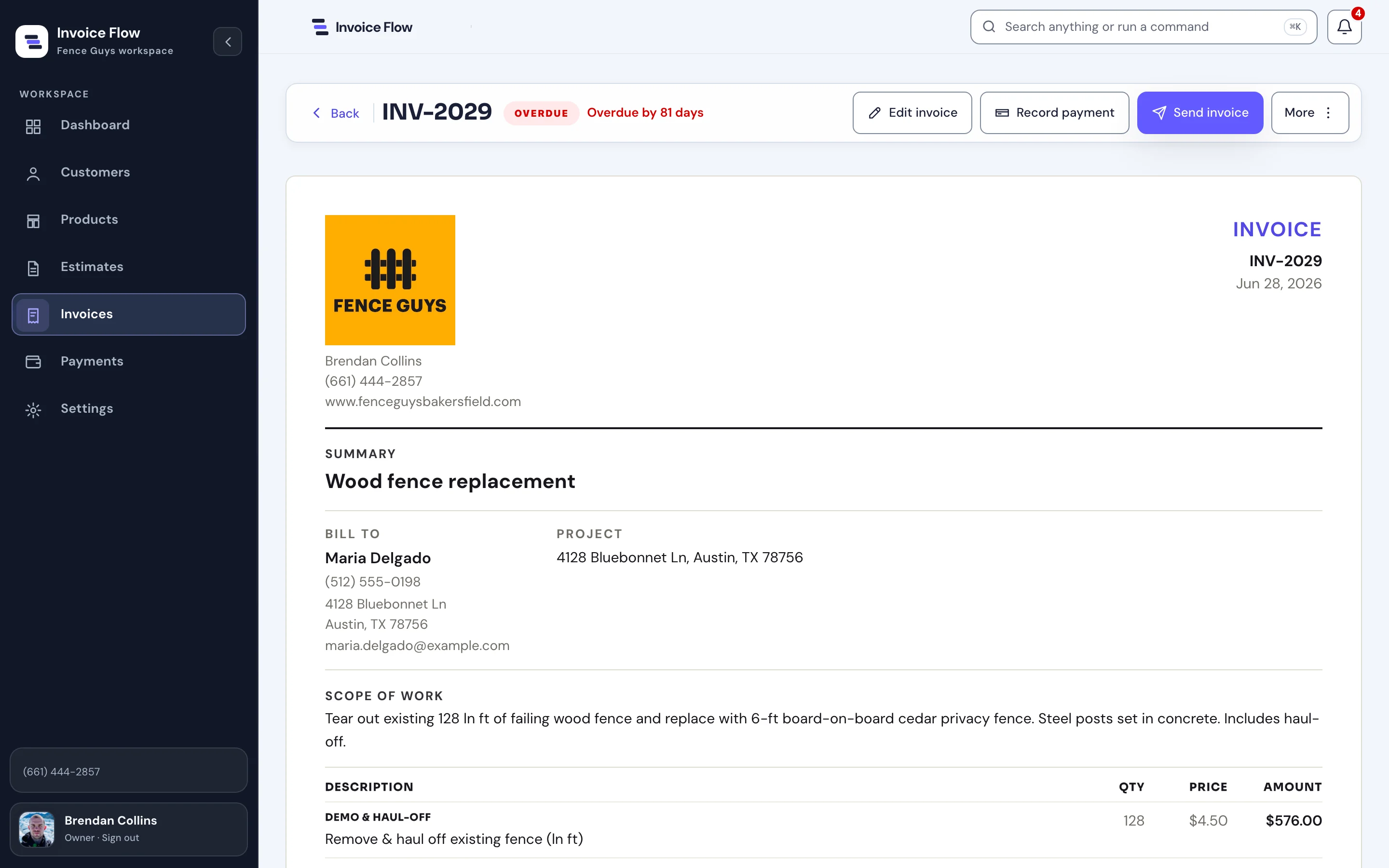Click the Estimates document icon
The width and height of the screenshot is (1389, 868).
pyautogui.click(x=33, y=268)
